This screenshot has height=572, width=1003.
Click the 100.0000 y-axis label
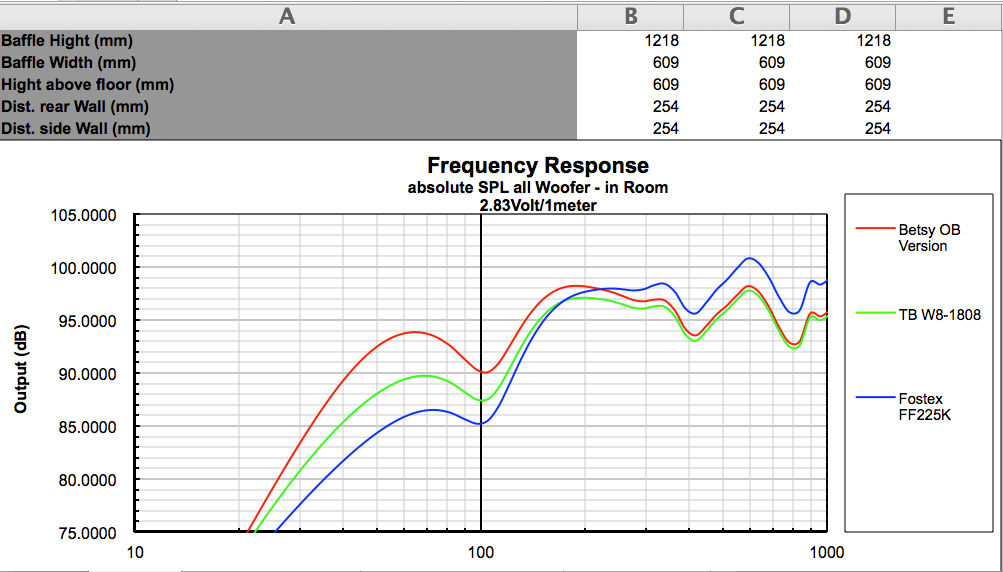(x=83, y=268)
